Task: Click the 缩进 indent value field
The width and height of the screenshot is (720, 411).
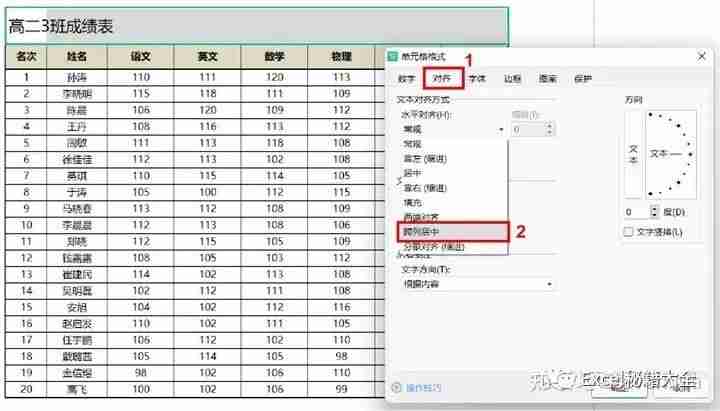Action: click(x=529, y=130)
